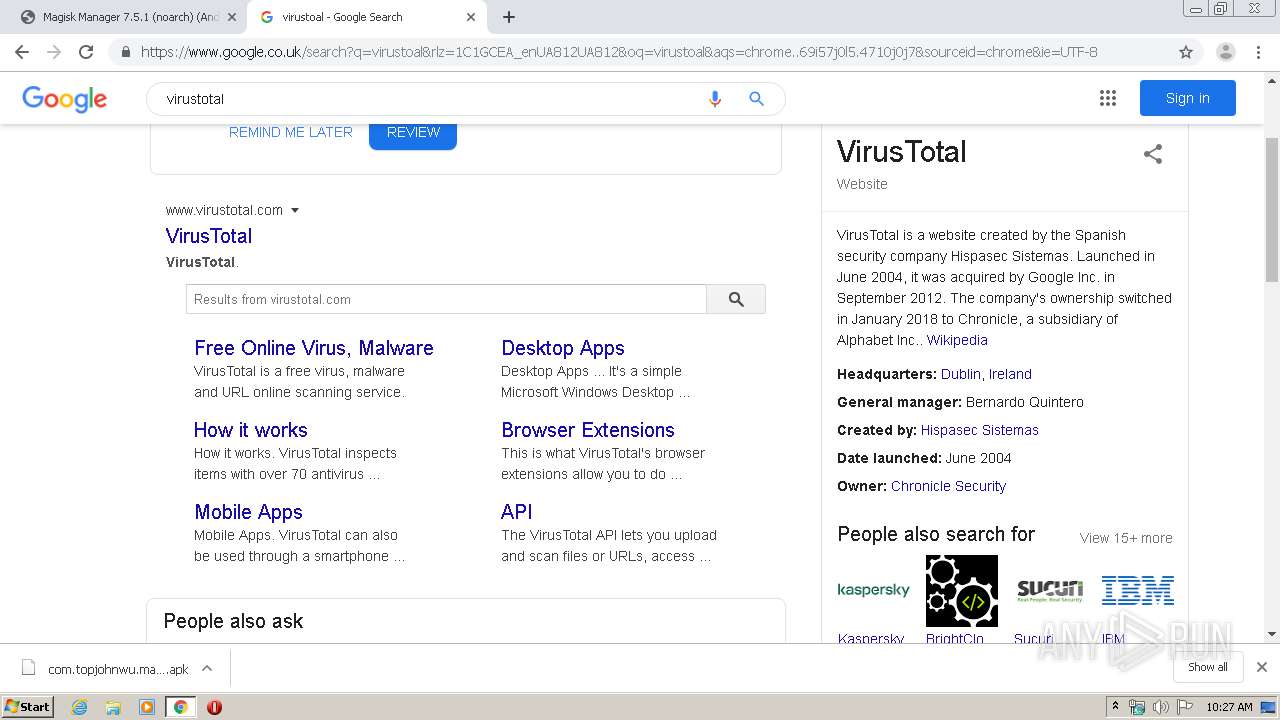Click the Sign in button
Screen dimensions: 1280x720
click(1187, 98)
